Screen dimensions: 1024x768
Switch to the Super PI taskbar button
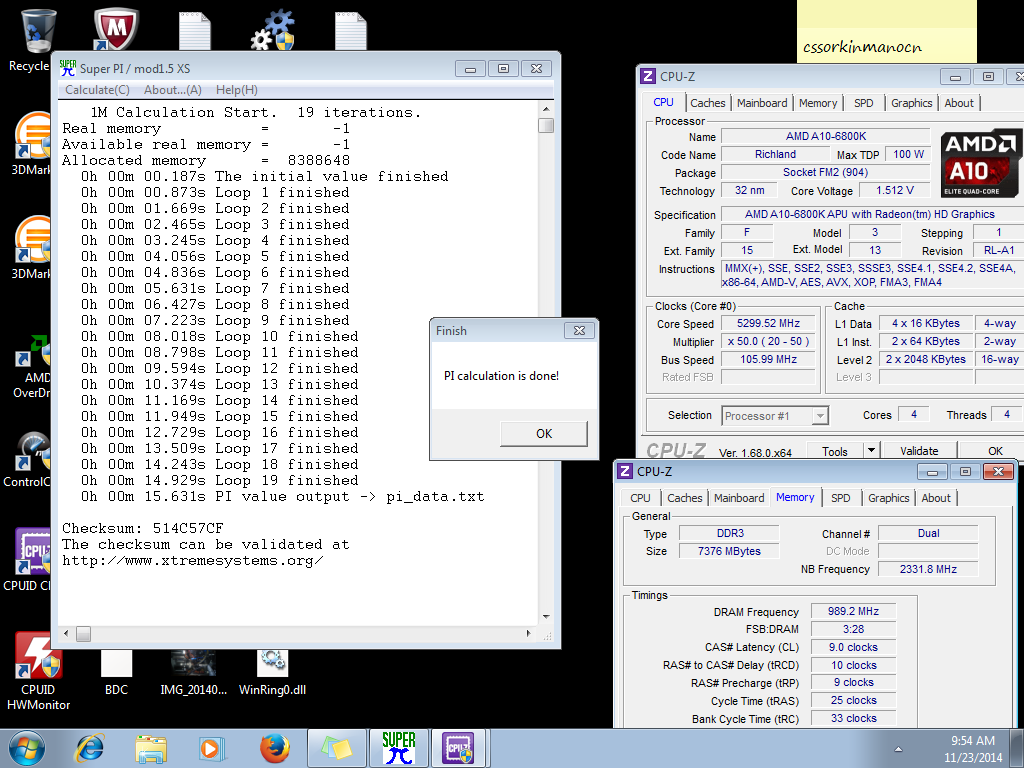pyautogui.click(x=398, y=748)
